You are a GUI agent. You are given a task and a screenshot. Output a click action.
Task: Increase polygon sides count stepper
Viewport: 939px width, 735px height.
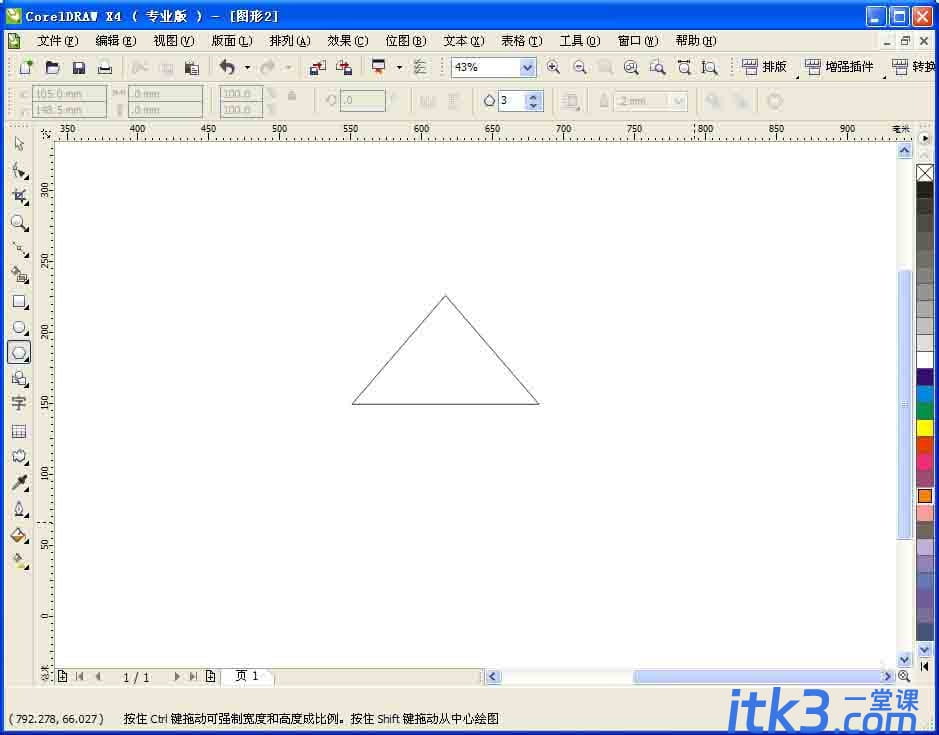(x=534, y=96)
